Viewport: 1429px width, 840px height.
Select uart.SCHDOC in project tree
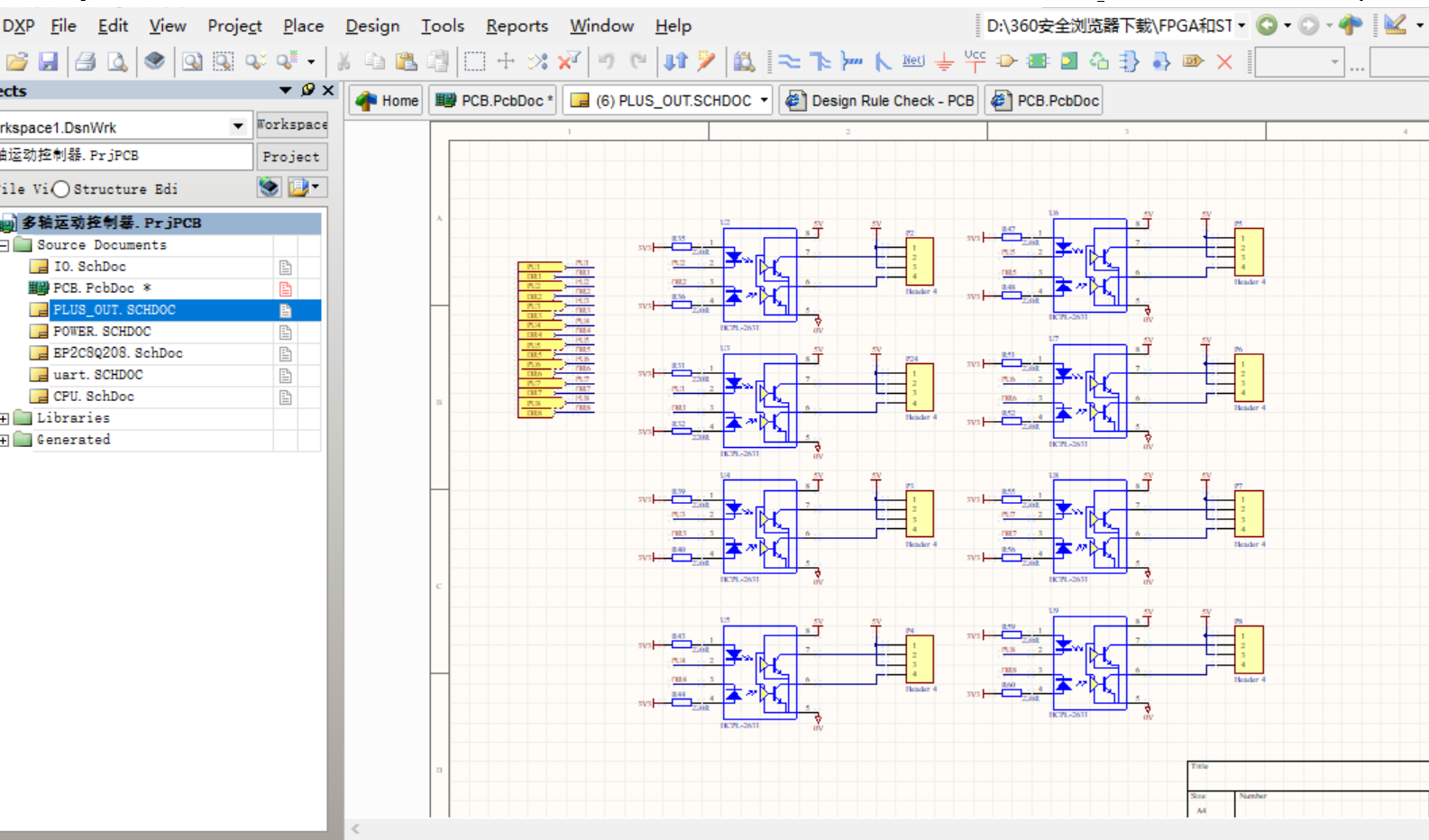[x=97, y=375]
